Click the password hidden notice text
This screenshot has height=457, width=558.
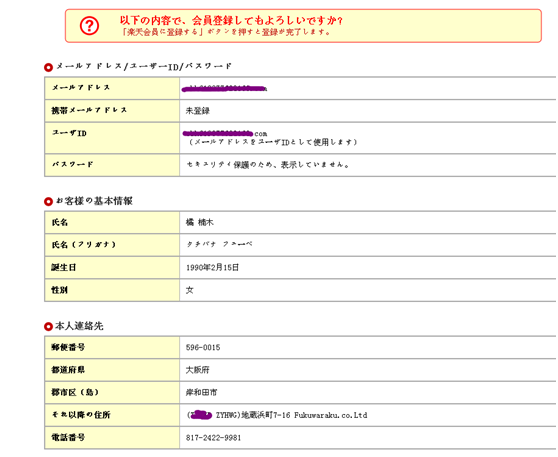(x=268, y=165)
